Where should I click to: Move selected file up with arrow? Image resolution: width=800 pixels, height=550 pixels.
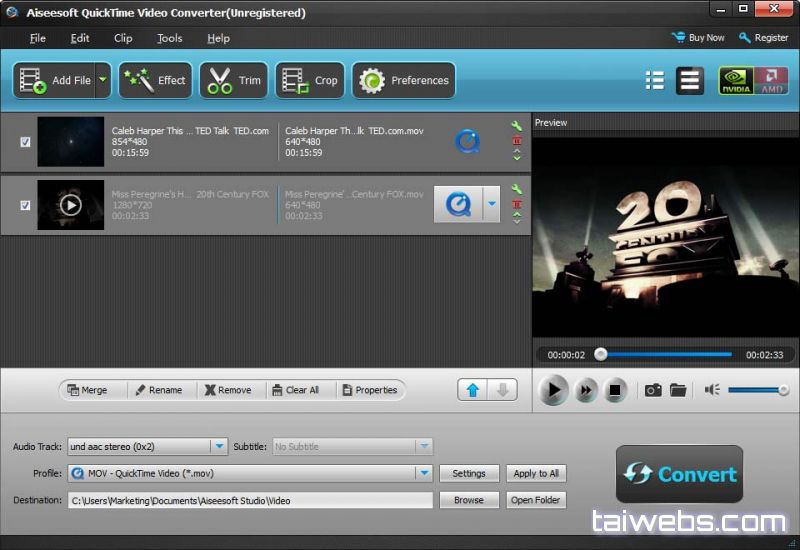pos(472,390)
